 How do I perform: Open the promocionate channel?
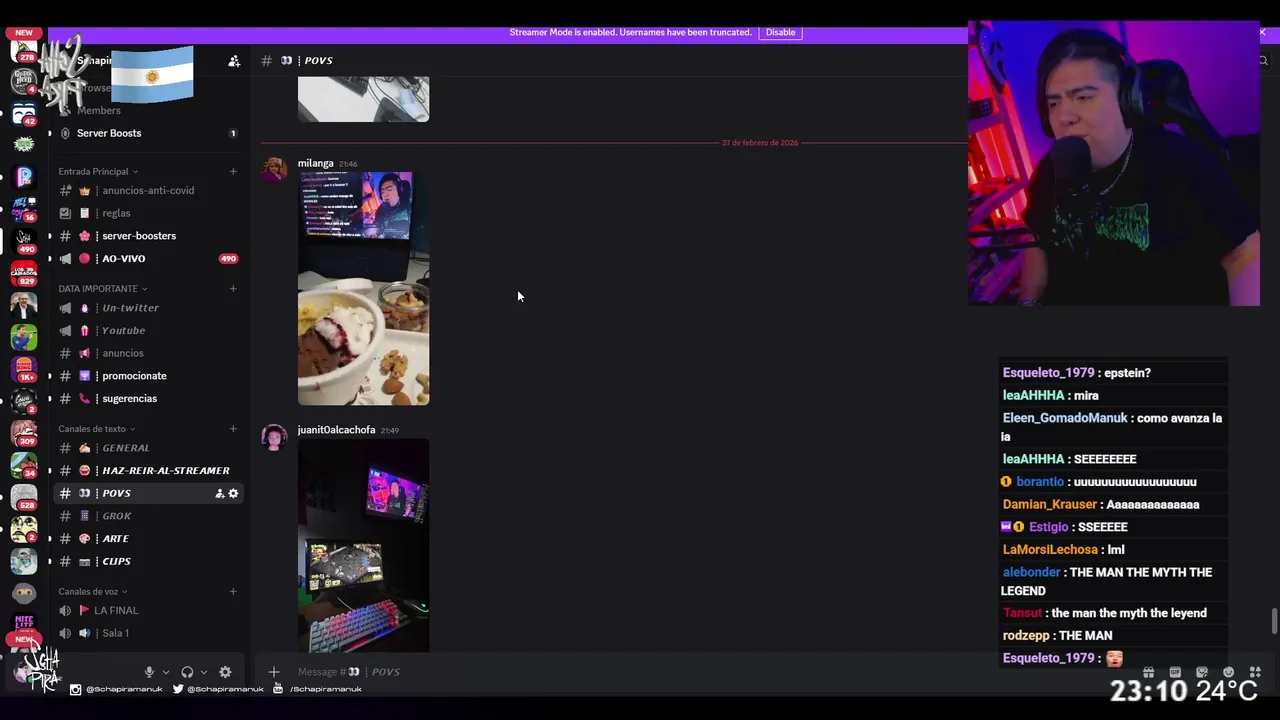point(148,376)
